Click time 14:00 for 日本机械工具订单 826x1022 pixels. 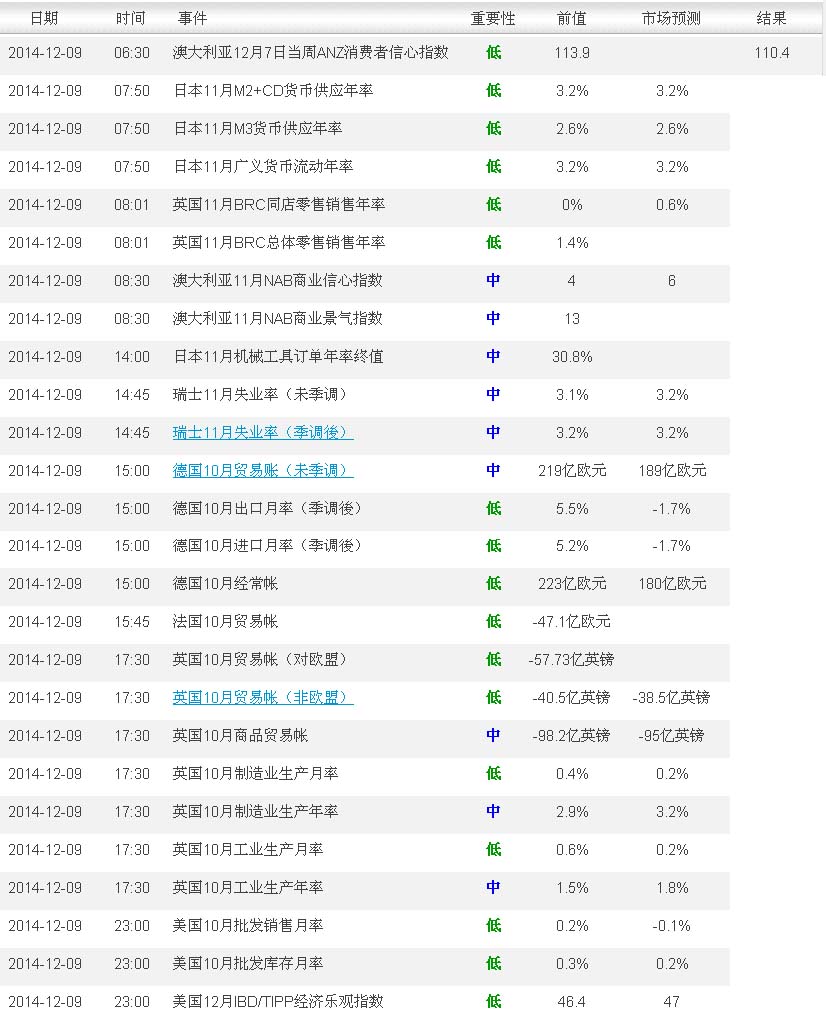[132, 357]
